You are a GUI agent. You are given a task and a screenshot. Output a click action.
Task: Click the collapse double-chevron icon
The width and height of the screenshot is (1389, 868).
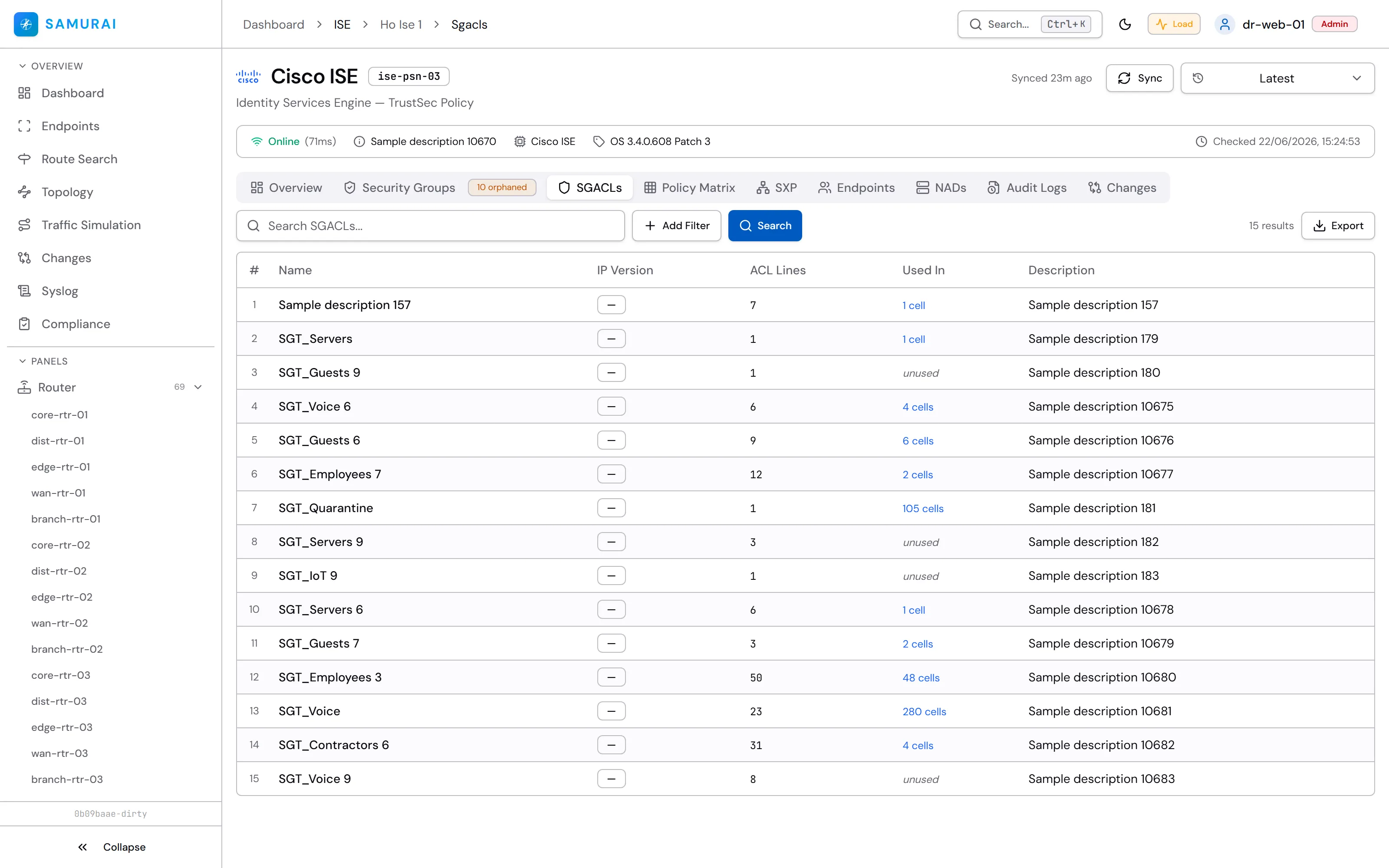coord(82,847)
